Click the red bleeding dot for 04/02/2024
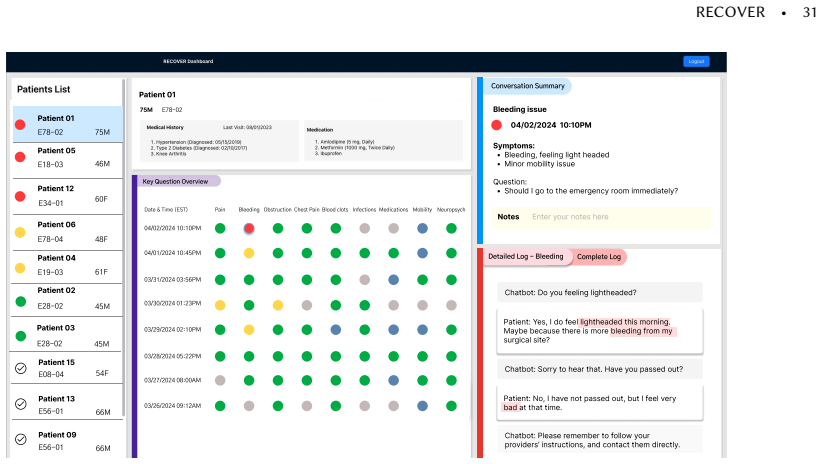822x464 pixels. click(x=249, y=228)
